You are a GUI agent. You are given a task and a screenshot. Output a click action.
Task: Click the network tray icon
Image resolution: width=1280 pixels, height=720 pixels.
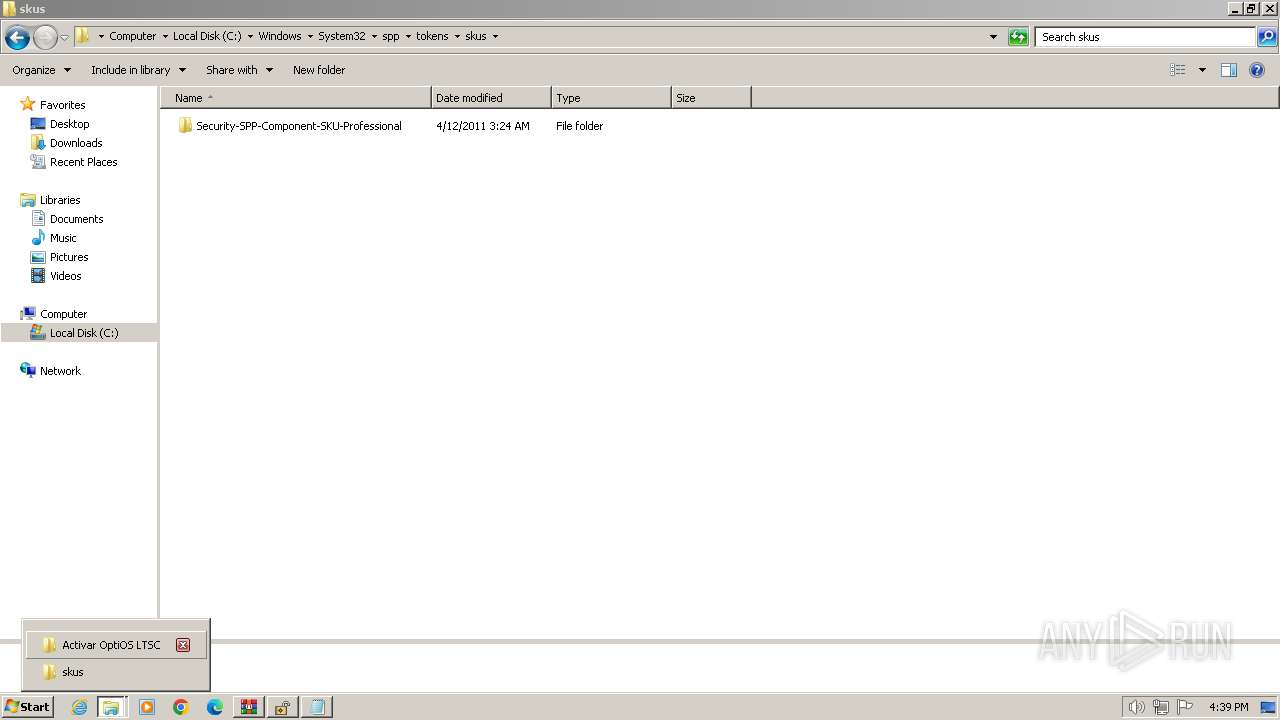tap(1161, 707)
